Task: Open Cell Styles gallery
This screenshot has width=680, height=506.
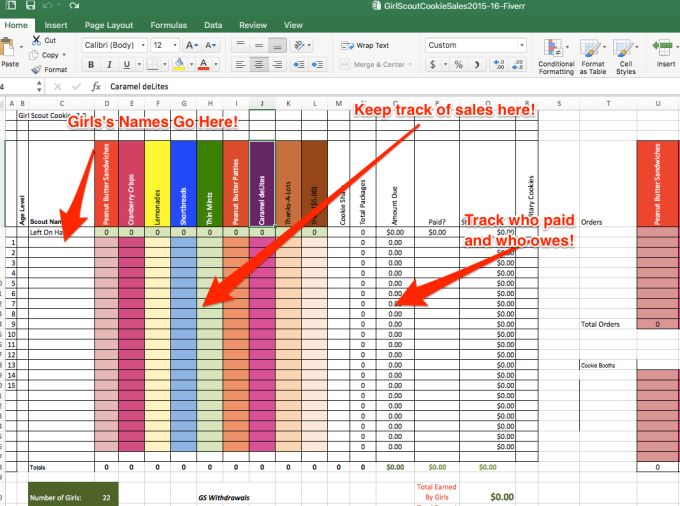Action: point(625,57)
